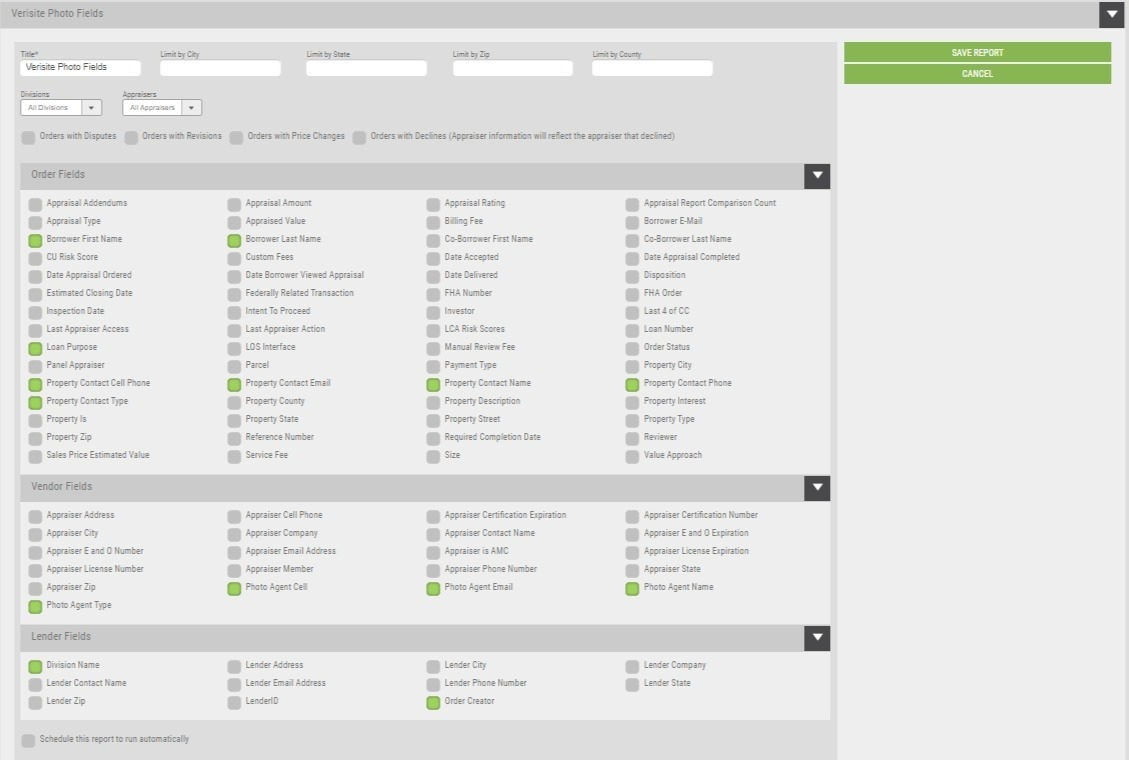Uncheck the Division Name checkbox
Screen dimensions: 1129x760
pos(35,666)
